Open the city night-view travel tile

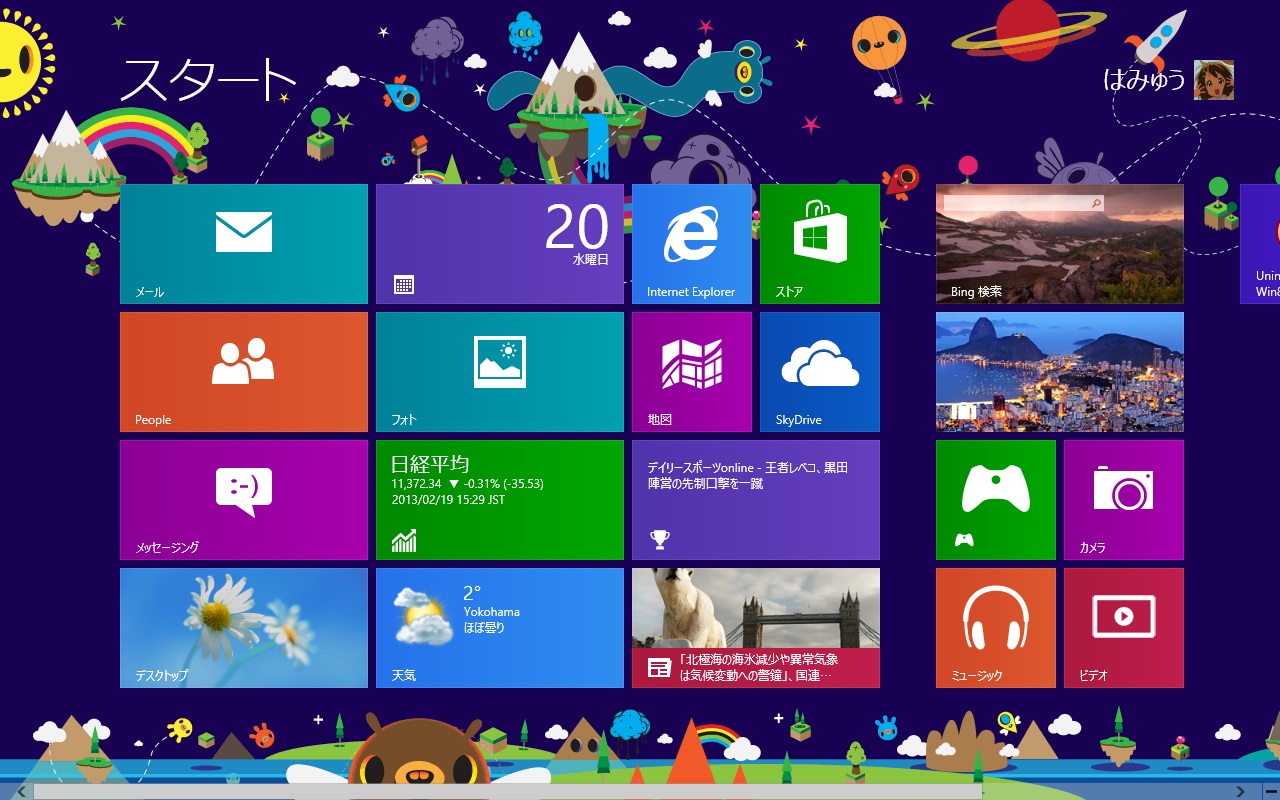1060,372
